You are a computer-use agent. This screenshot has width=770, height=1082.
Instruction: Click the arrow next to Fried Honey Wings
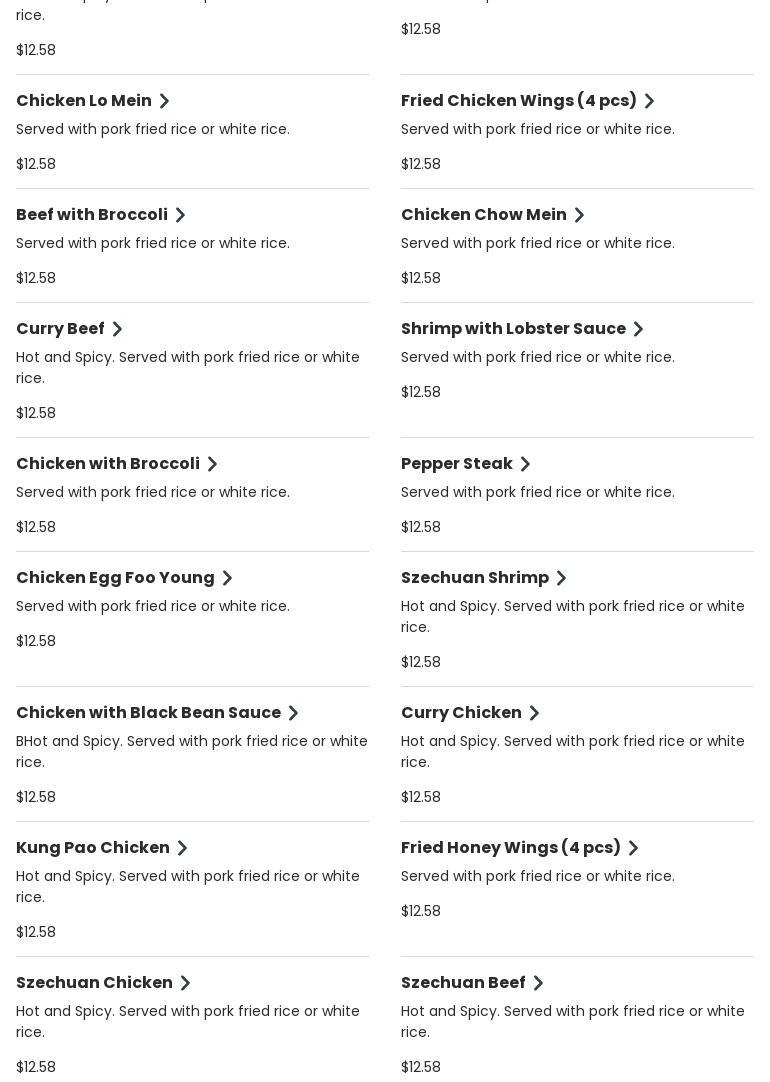[x=633, y=848]
